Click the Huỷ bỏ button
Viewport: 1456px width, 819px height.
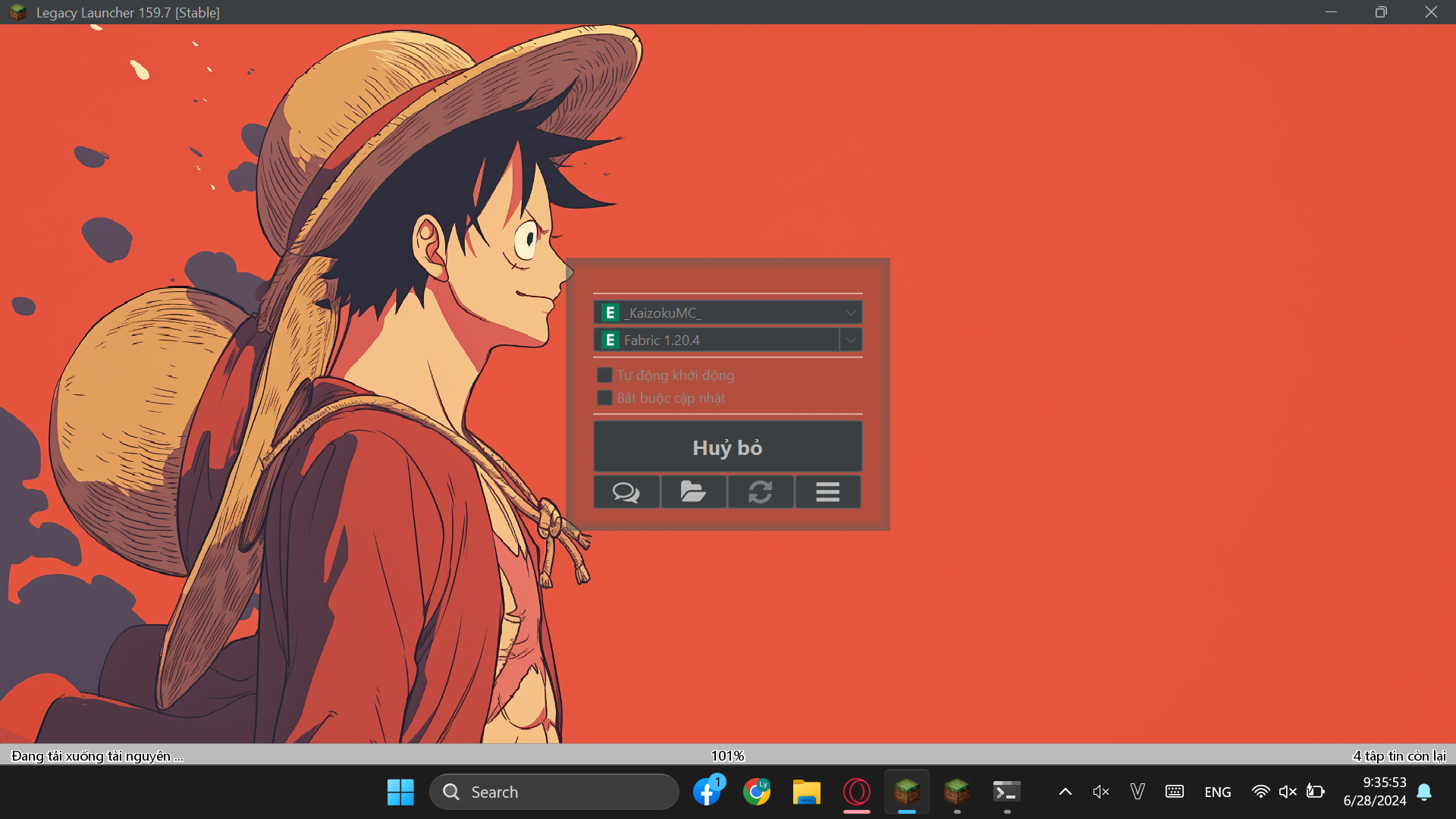[x=727, y=447]
